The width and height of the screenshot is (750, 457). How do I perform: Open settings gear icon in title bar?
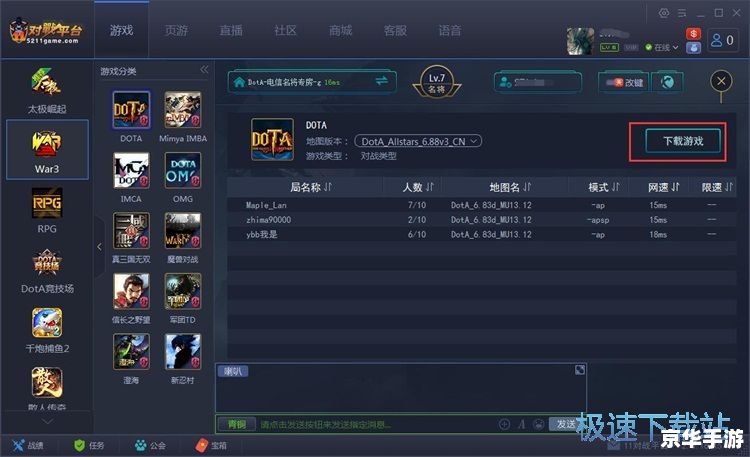click(664, 13)
